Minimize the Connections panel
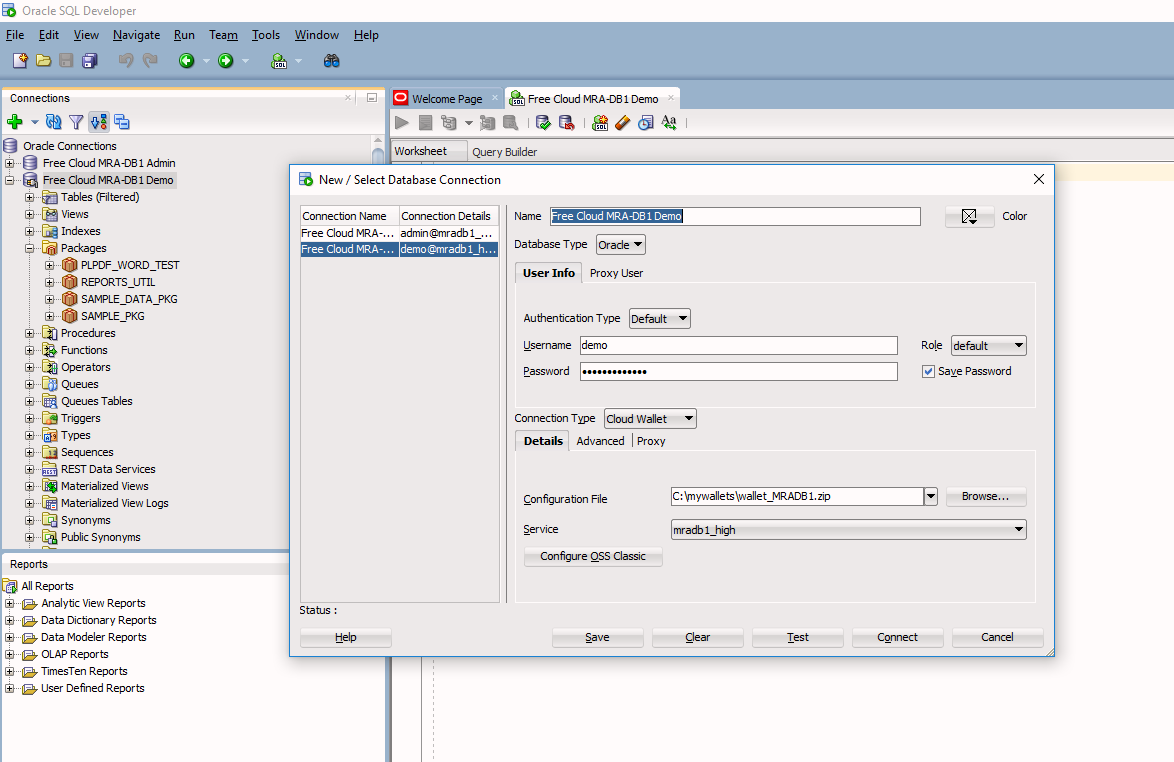The height and width of the screenshot is (762, 1174). pyautogui.click(x=371, y=97)
